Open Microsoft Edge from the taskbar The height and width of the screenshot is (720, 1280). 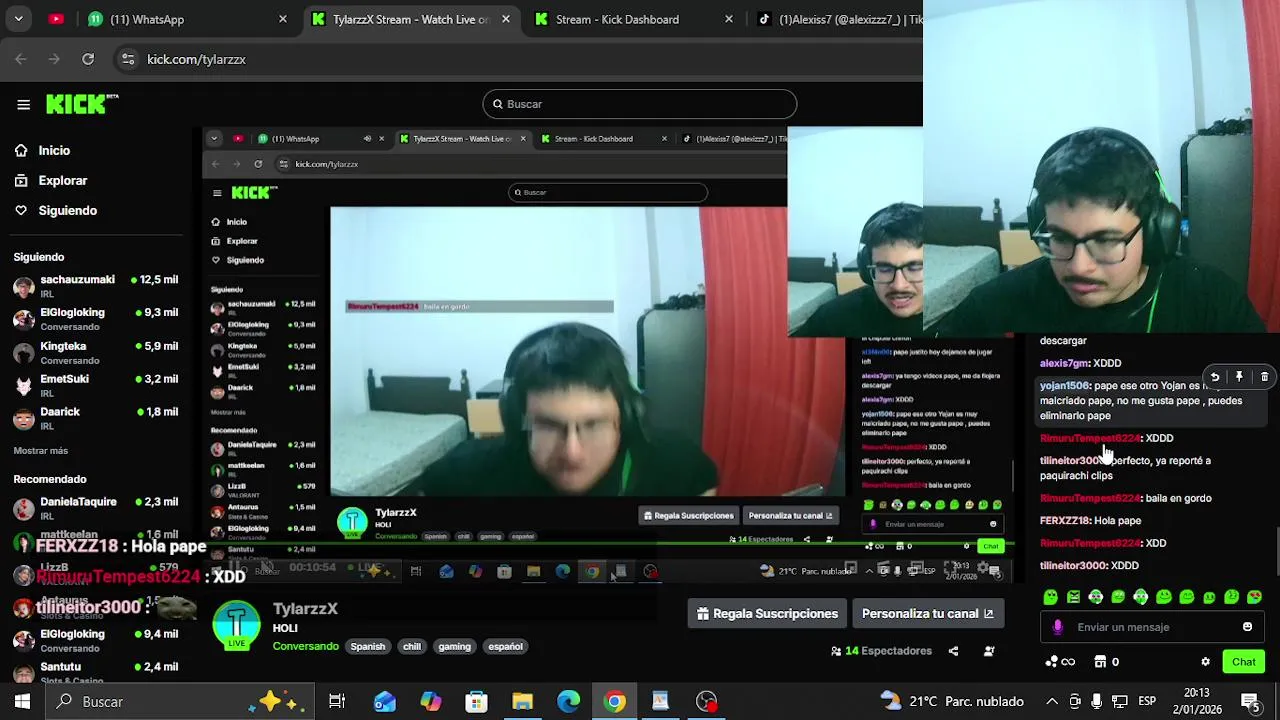pos(568,701)
